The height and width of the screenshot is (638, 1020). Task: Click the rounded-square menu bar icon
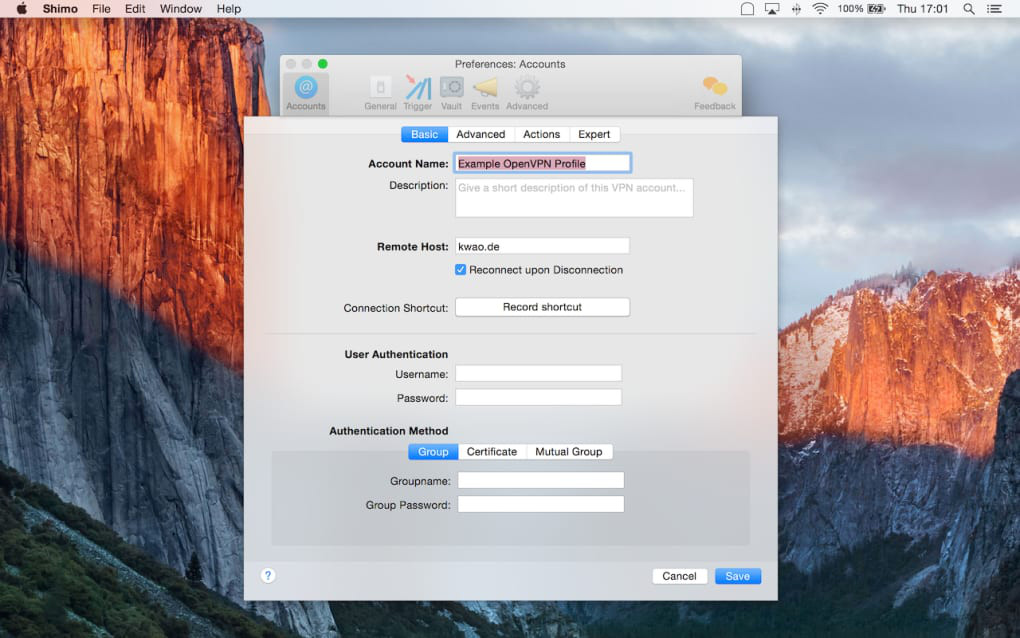point(747,8)
